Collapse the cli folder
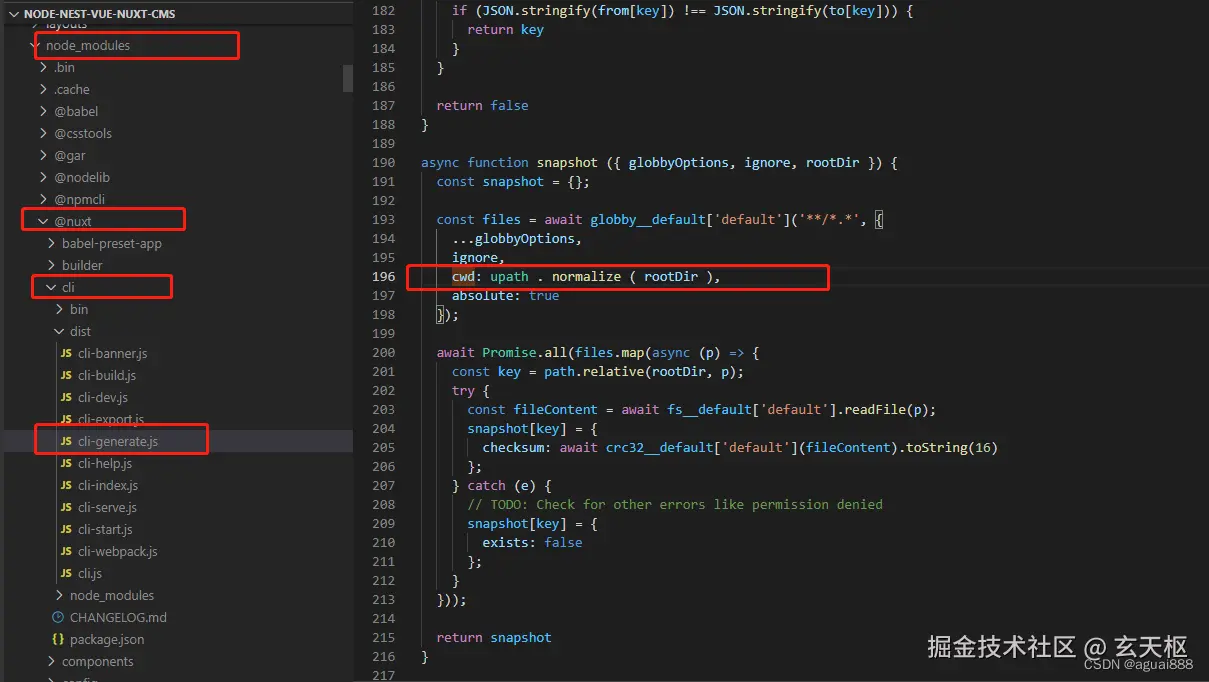Screen dimensions: 1209x682 (51, 287)
